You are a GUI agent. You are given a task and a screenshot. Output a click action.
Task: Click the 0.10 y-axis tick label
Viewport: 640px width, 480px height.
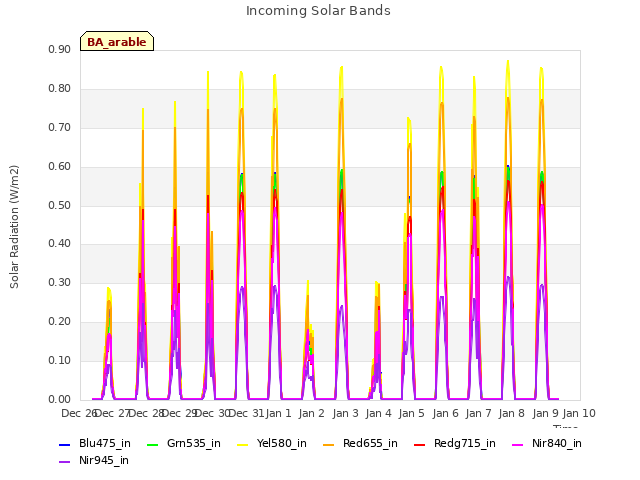59,360
